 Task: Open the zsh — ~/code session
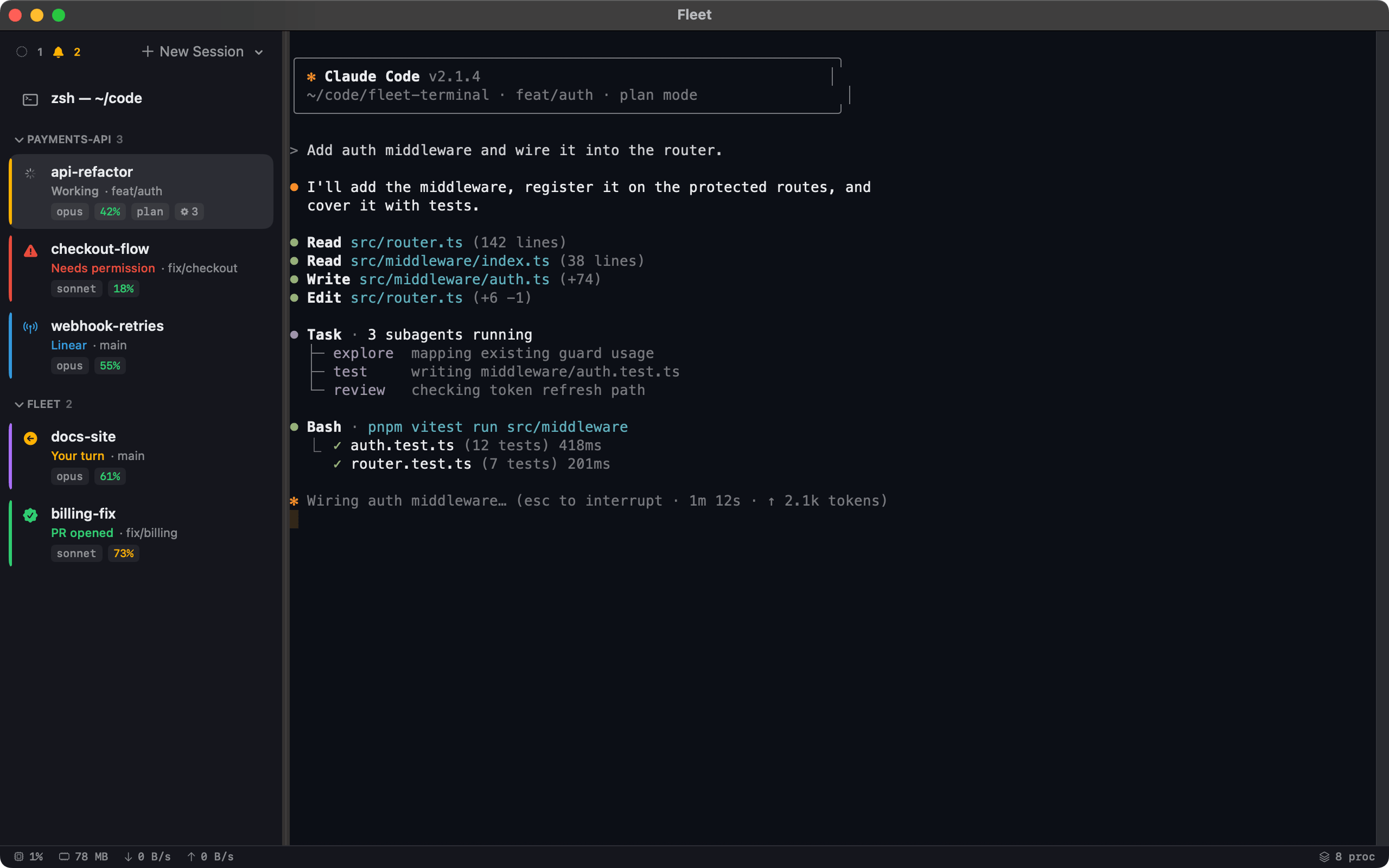(x=141, y=98)
